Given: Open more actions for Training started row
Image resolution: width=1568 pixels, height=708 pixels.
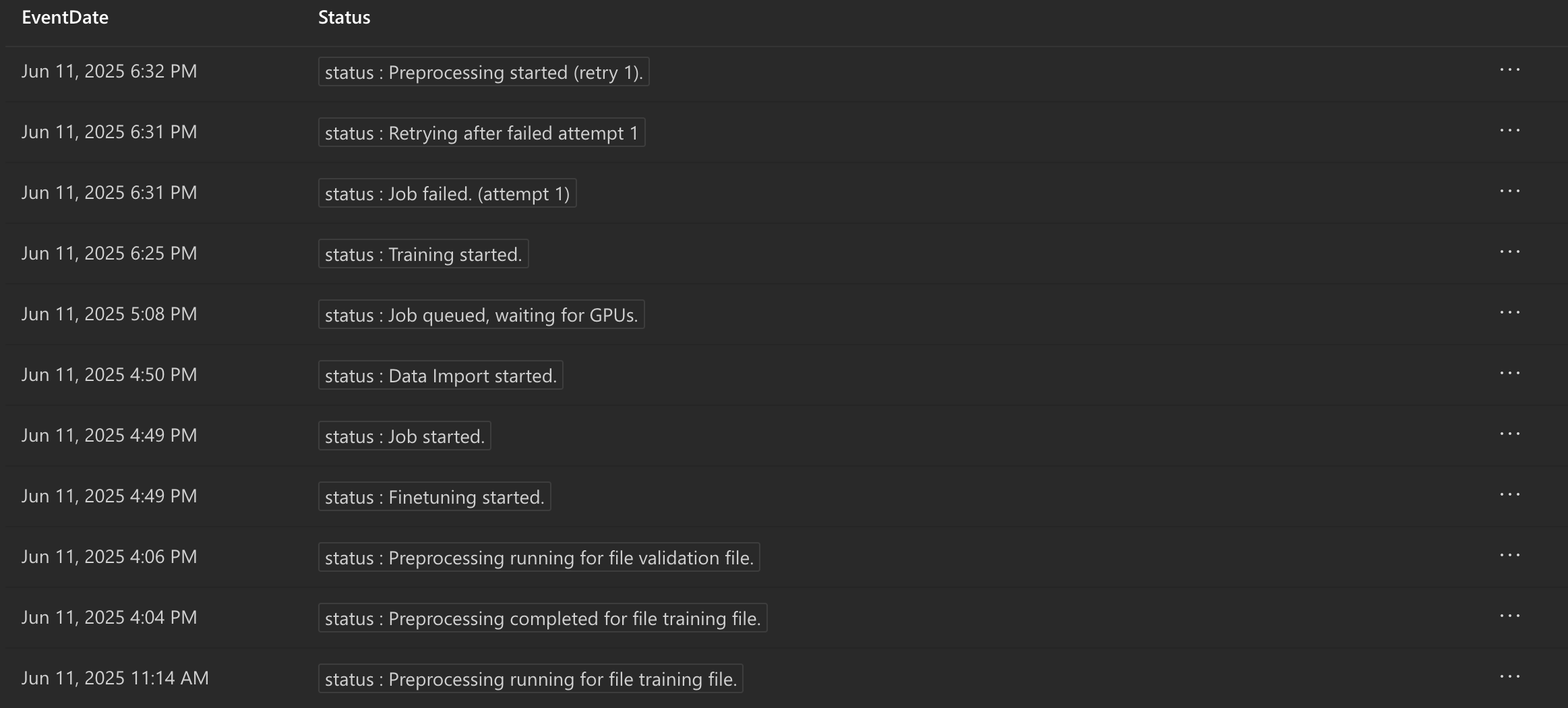Looking at the screenshot, I should click(x=1510, y=252).
